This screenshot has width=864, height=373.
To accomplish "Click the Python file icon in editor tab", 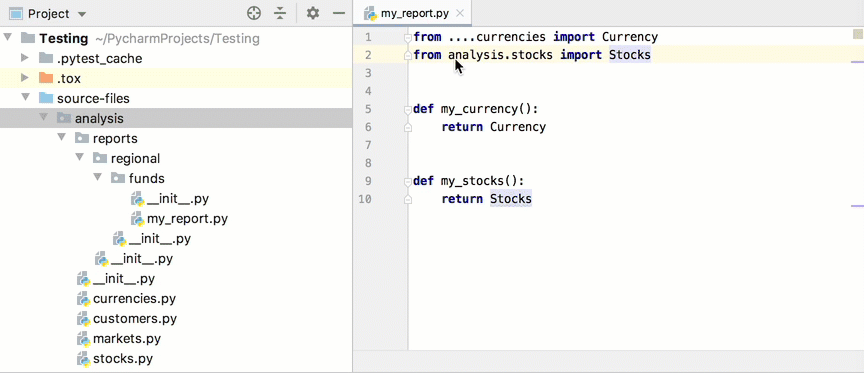I will point(371,13).
